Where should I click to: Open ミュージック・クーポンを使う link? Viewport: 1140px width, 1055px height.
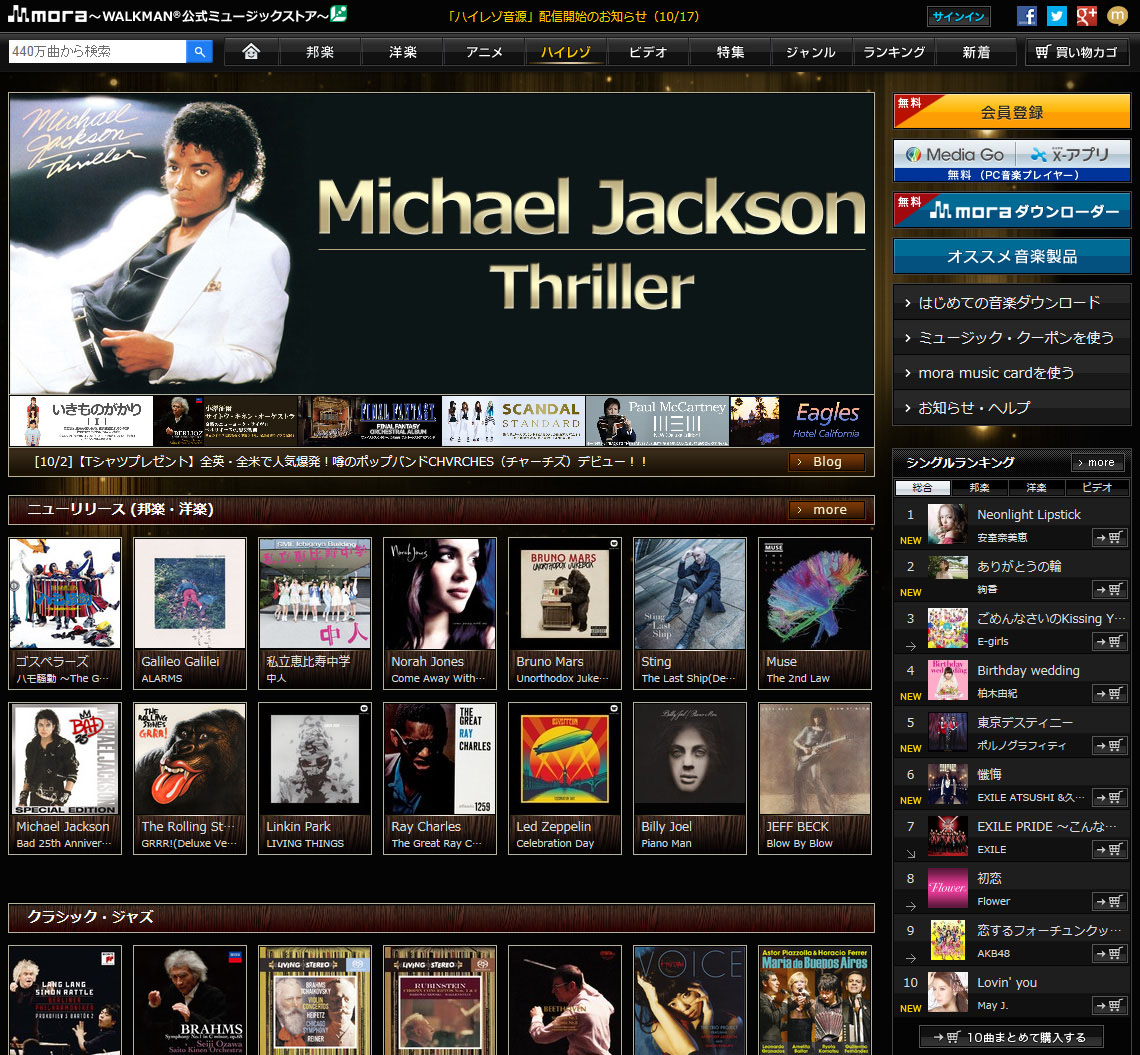point(1011,337)
